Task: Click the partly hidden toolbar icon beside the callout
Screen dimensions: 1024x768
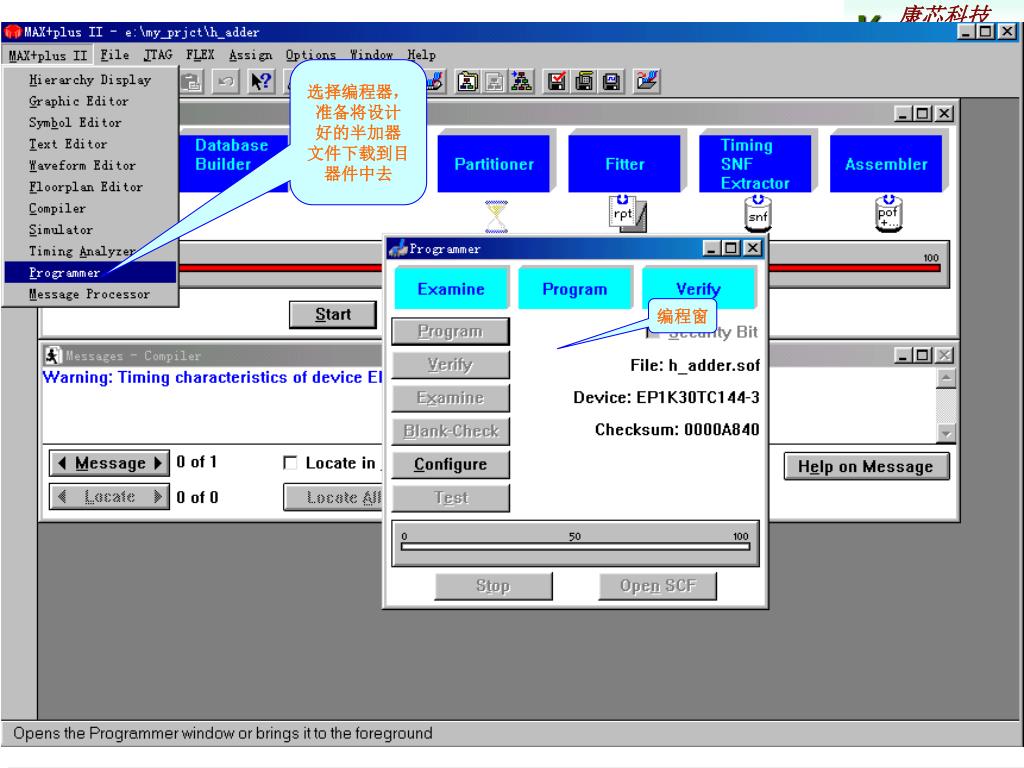Action: (x=436, y=81)
